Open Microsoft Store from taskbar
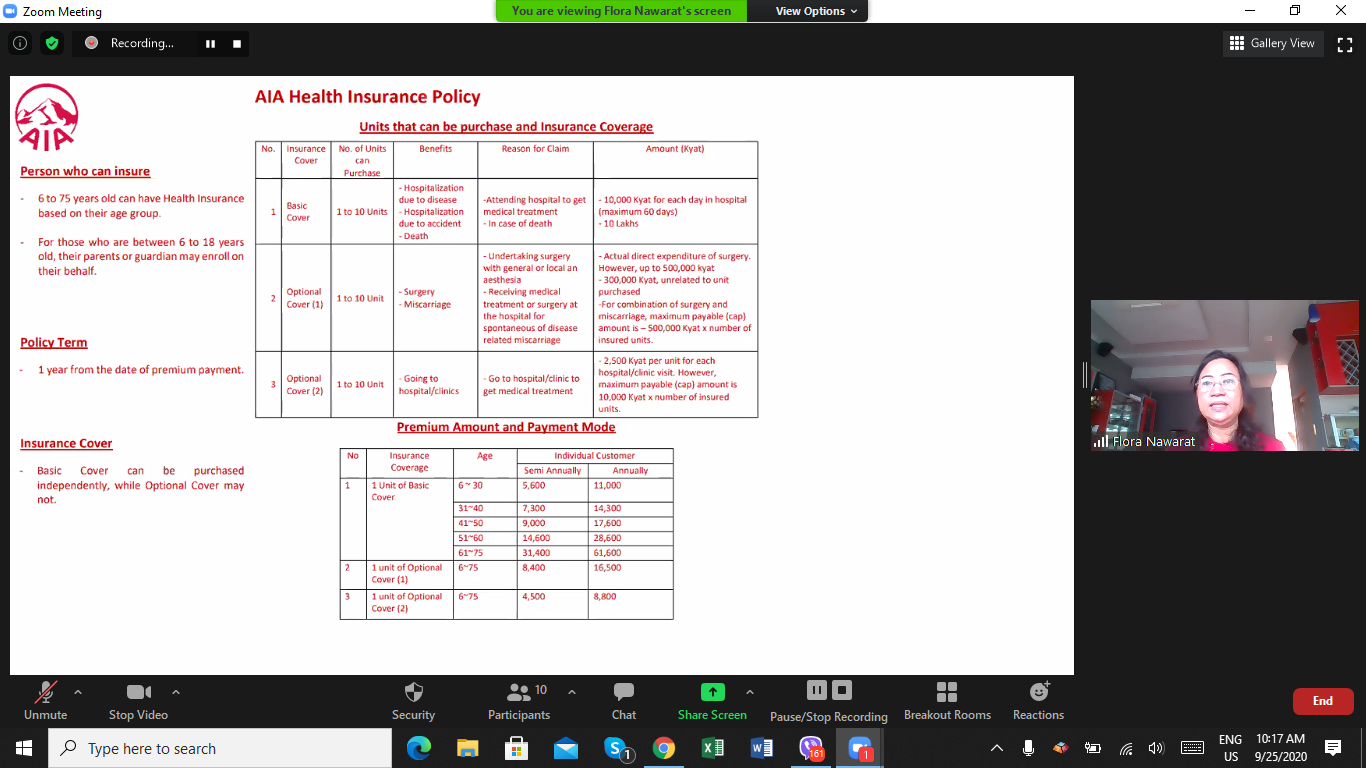 click(517, 748)
